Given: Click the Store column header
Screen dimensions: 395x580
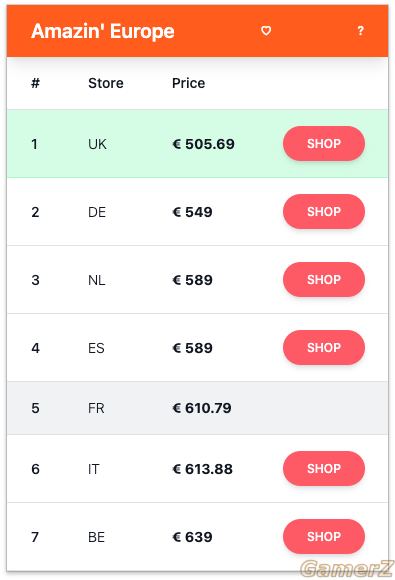Looking at the screenshot, I should (x=106, y=83).
